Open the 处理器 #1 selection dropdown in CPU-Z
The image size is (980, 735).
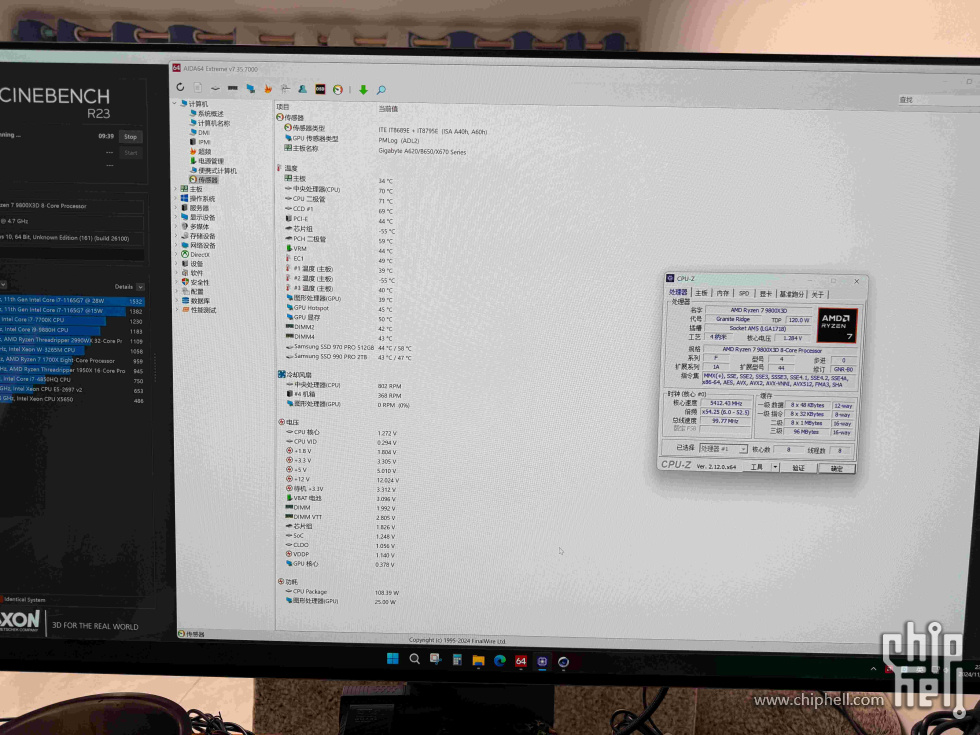723,449
